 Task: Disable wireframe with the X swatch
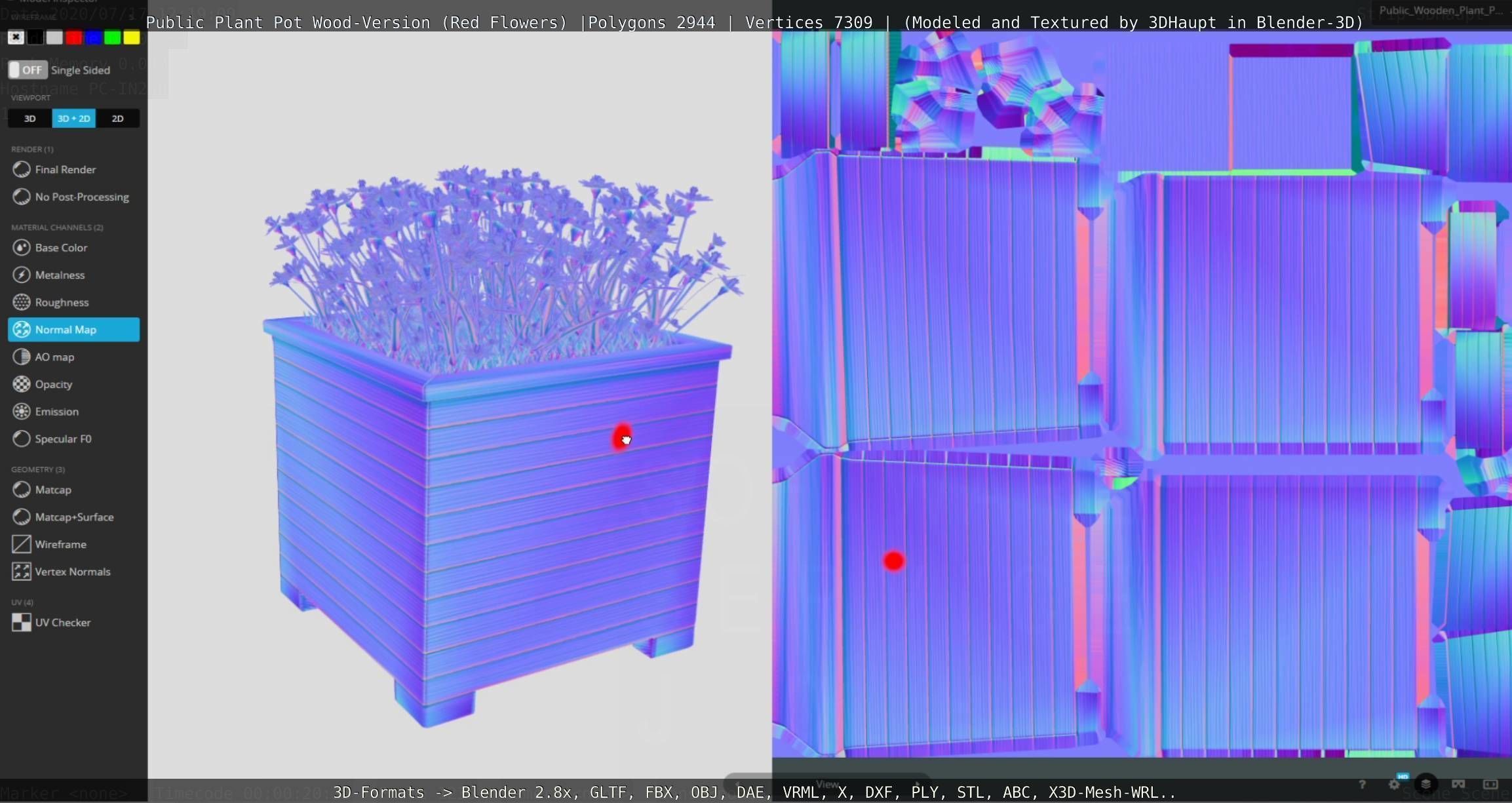pos(16,37)
